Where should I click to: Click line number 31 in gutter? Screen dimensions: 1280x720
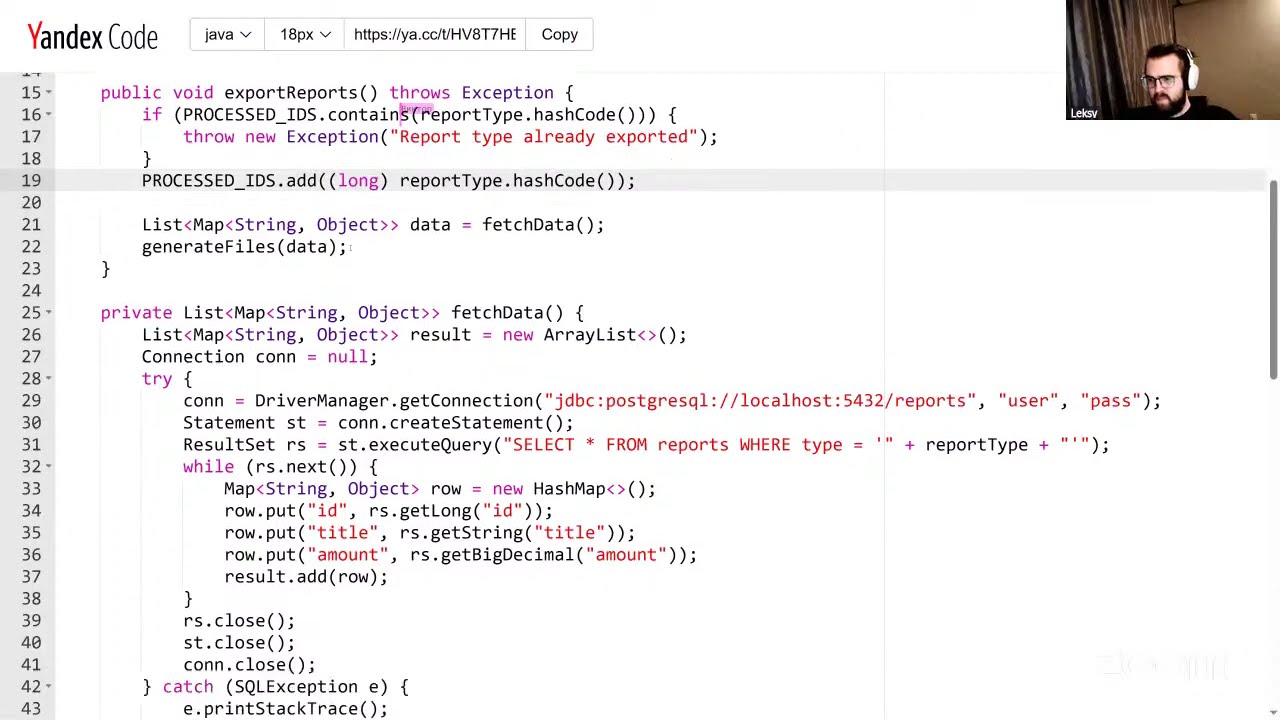(x=31, y=445)
